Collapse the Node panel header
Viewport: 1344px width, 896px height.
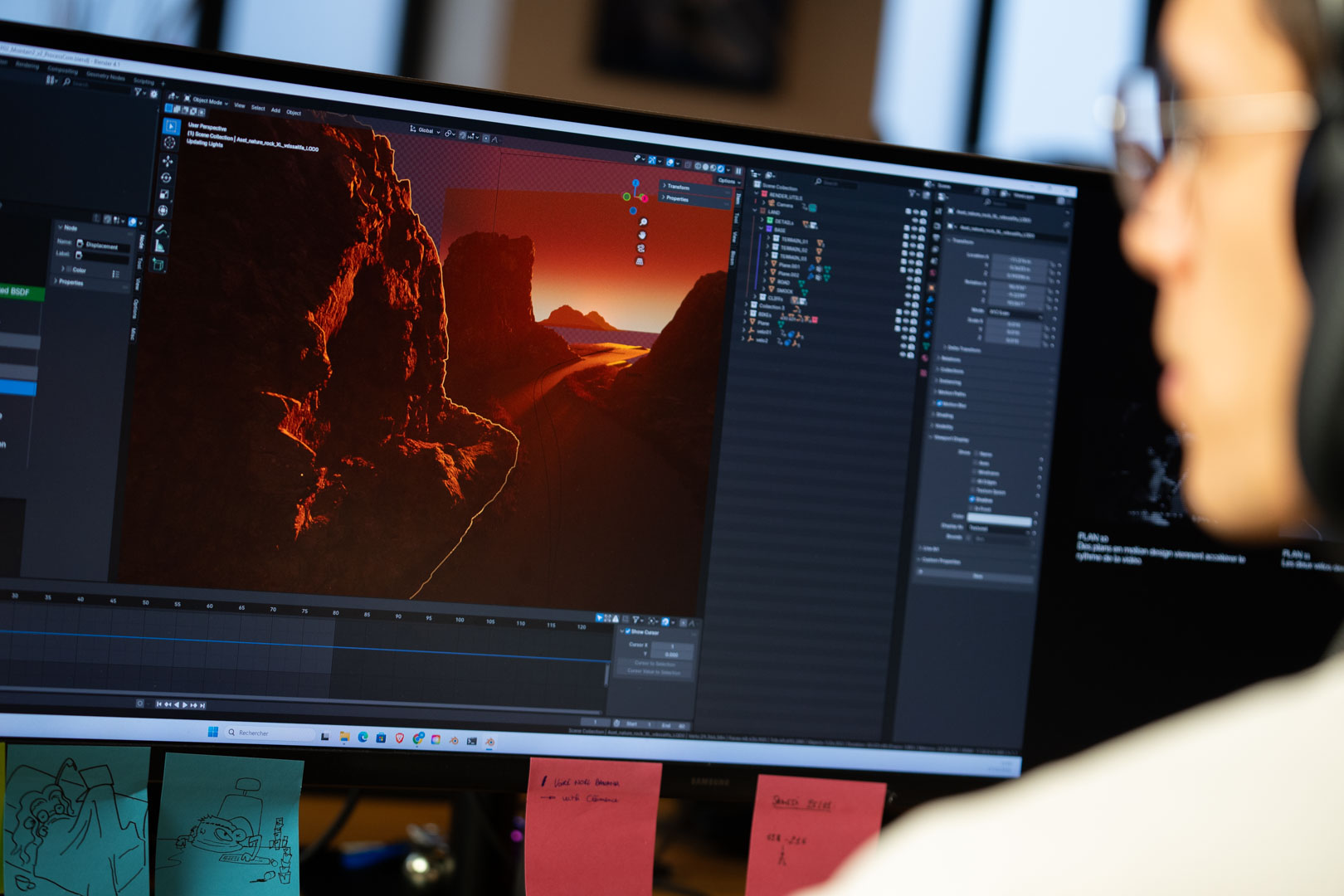68,227
